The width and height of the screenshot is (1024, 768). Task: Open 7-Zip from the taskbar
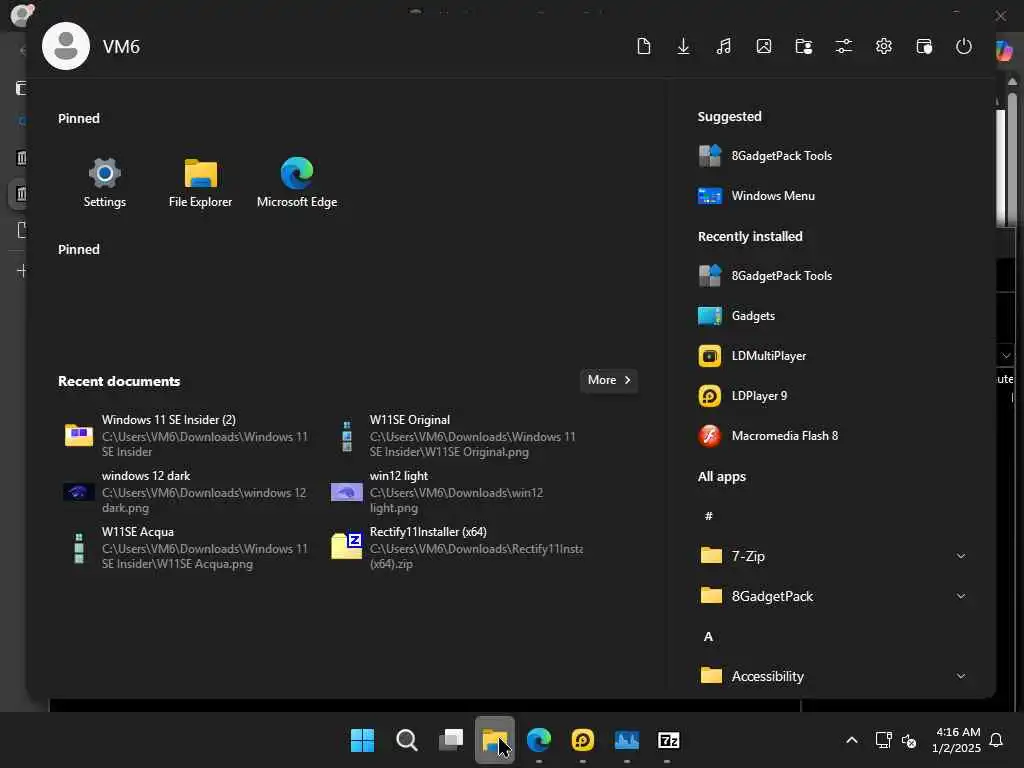coord(669,740)
